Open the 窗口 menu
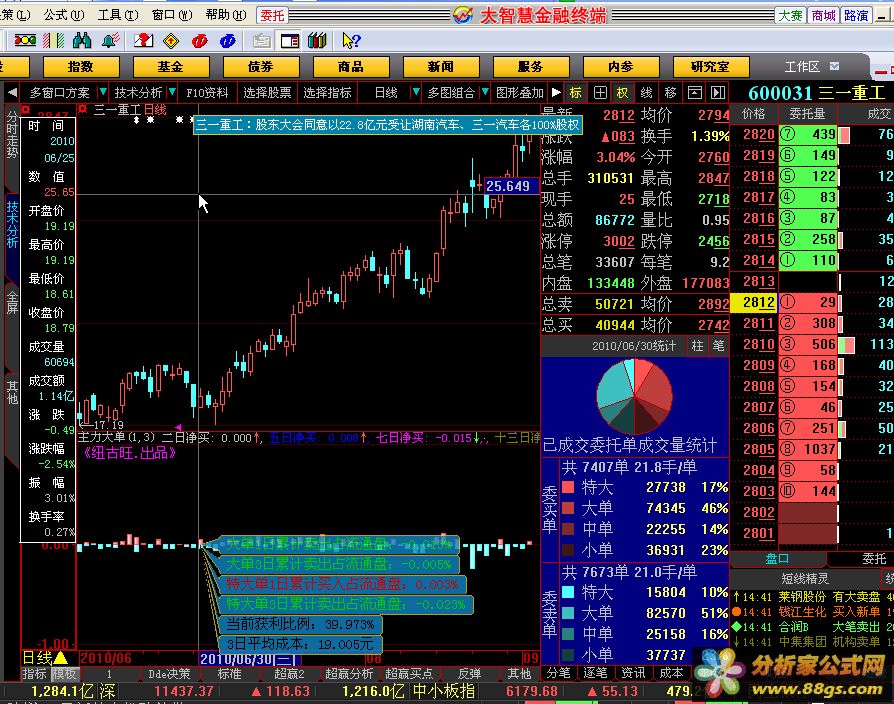The image size is (894, 704). click(172, 14)
